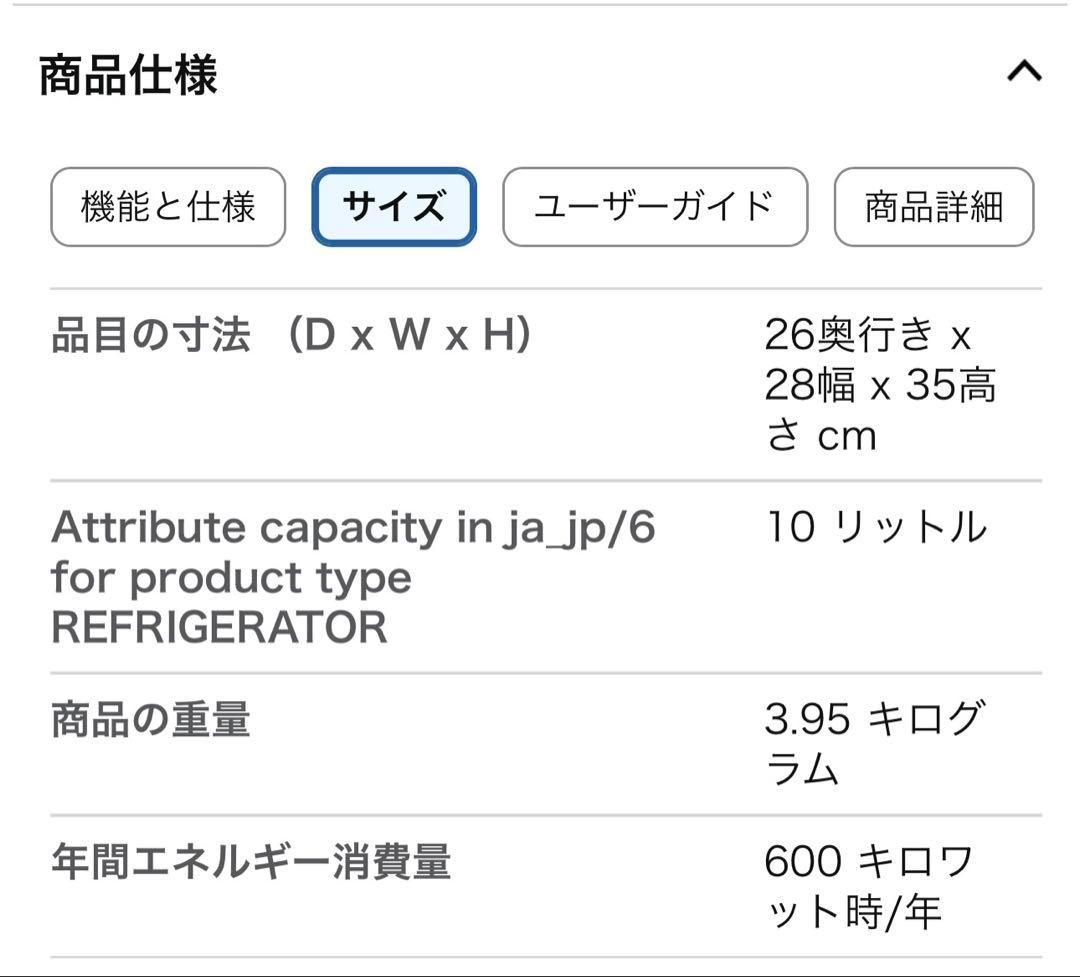The image size is (1080, 977).
Task: Click the 商品仕様 section heading
Action: 128,76
